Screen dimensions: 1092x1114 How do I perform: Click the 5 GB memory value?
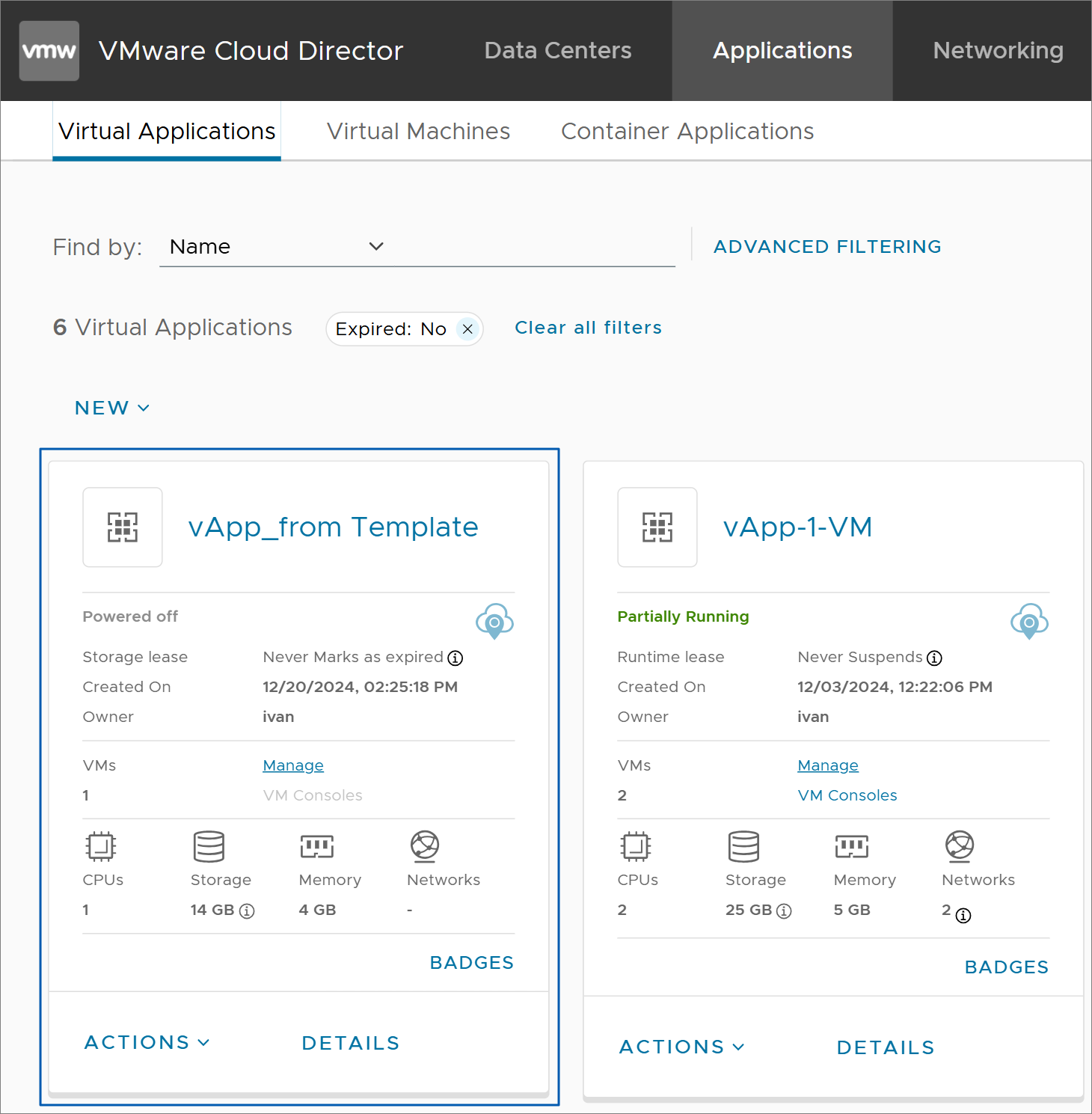852,911
